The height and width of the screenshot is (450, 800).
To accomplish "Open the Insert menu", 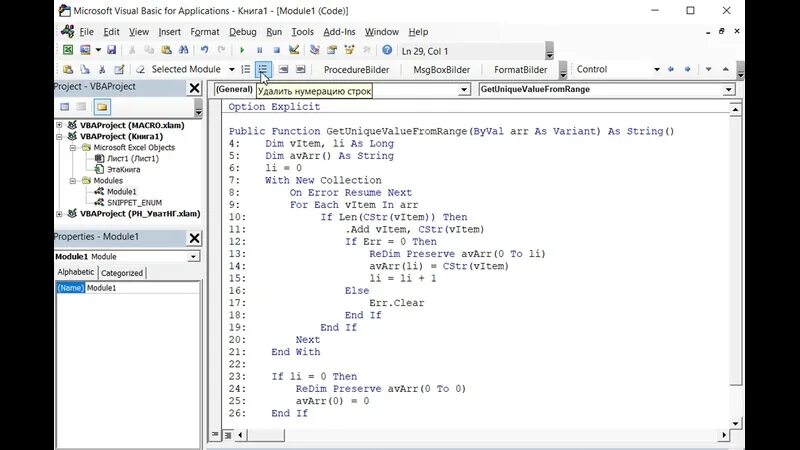I will click(x=169, y=32).
